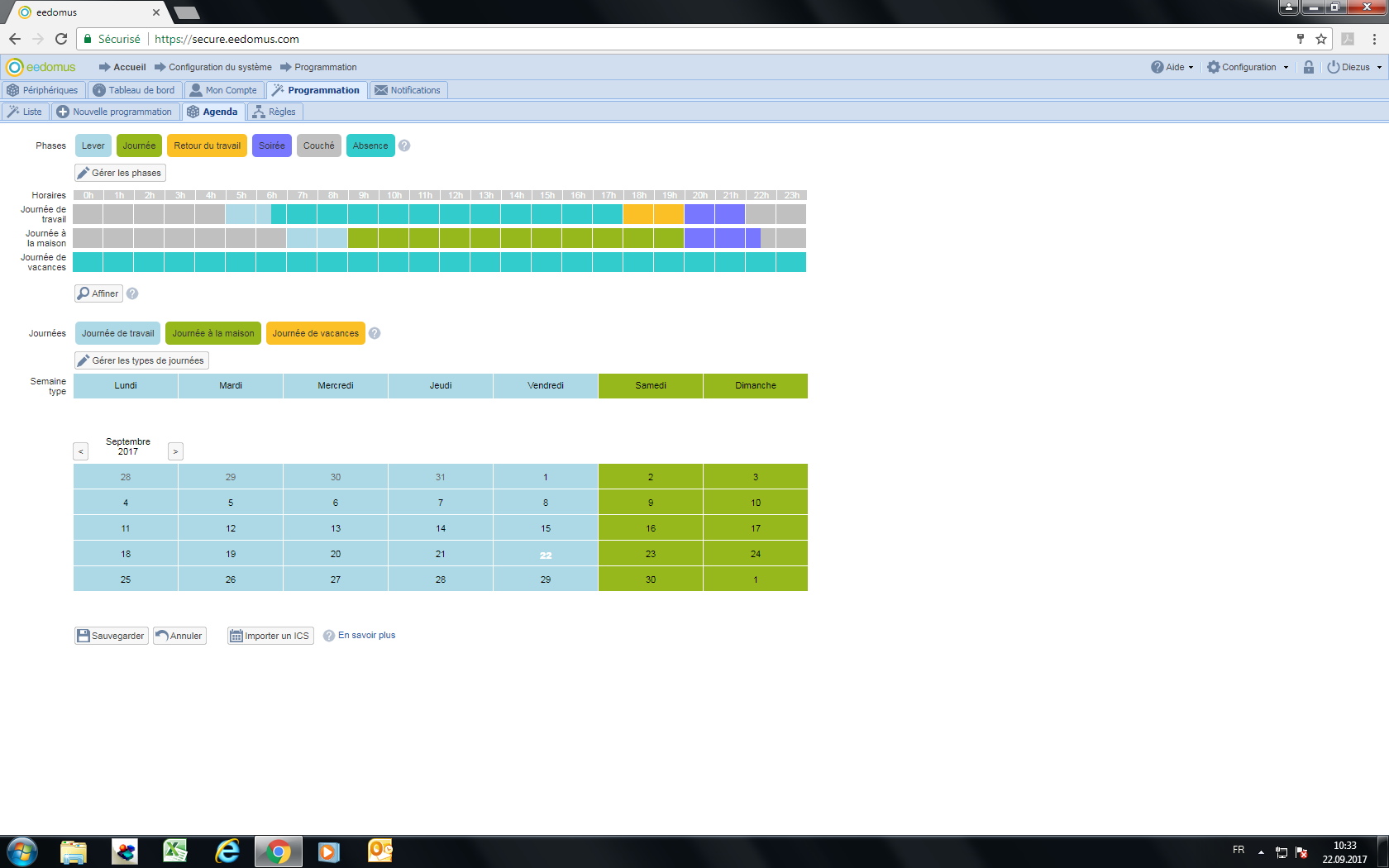Click the help icon next to Absence phase

pos(404,145)
